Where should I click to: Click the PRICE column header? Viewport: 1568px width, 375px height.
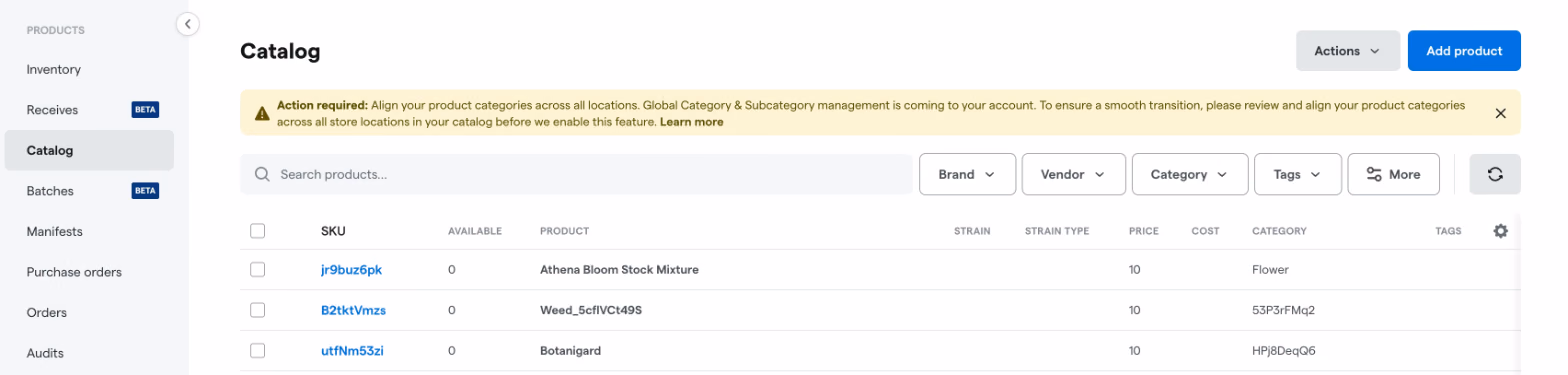tap(1144, 231)
